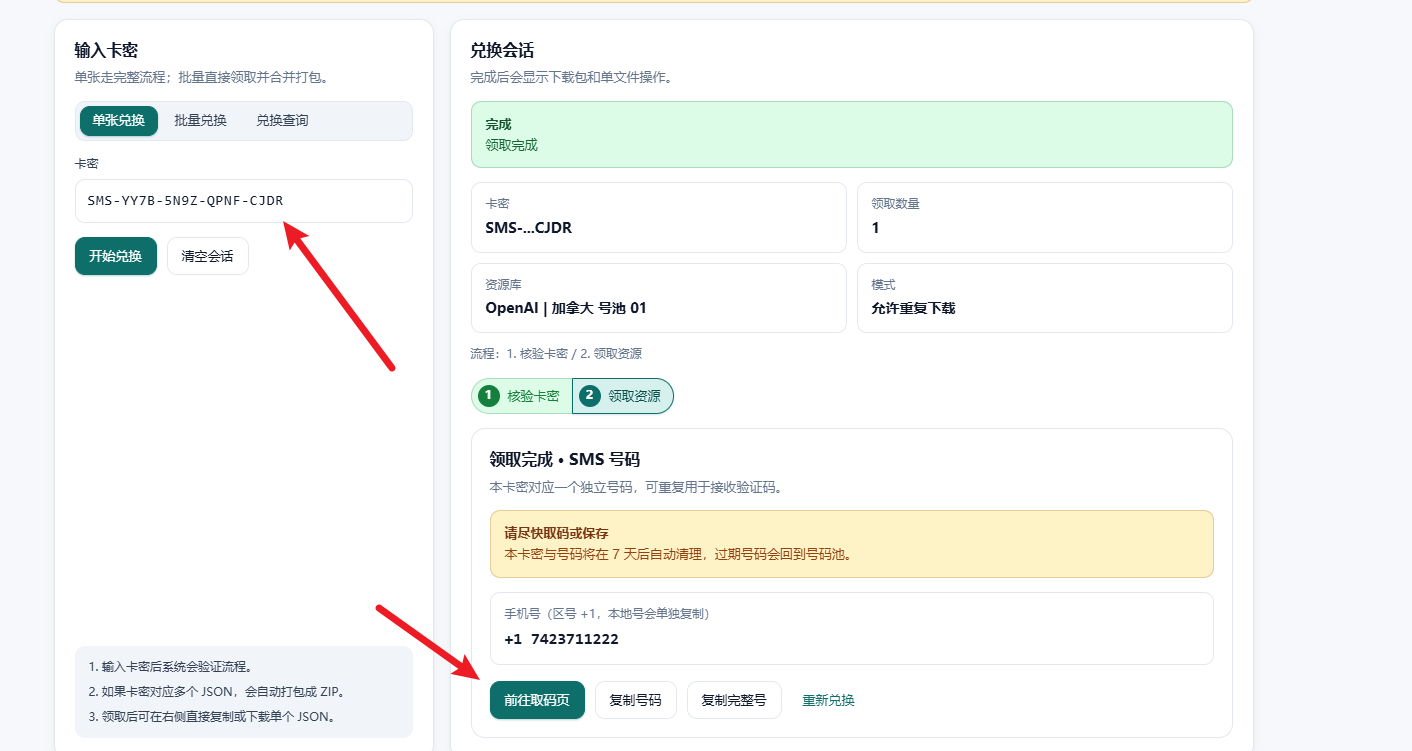
Task: Click the 卡密 SMS-...CJDR info card
Action: coord(659,217)
